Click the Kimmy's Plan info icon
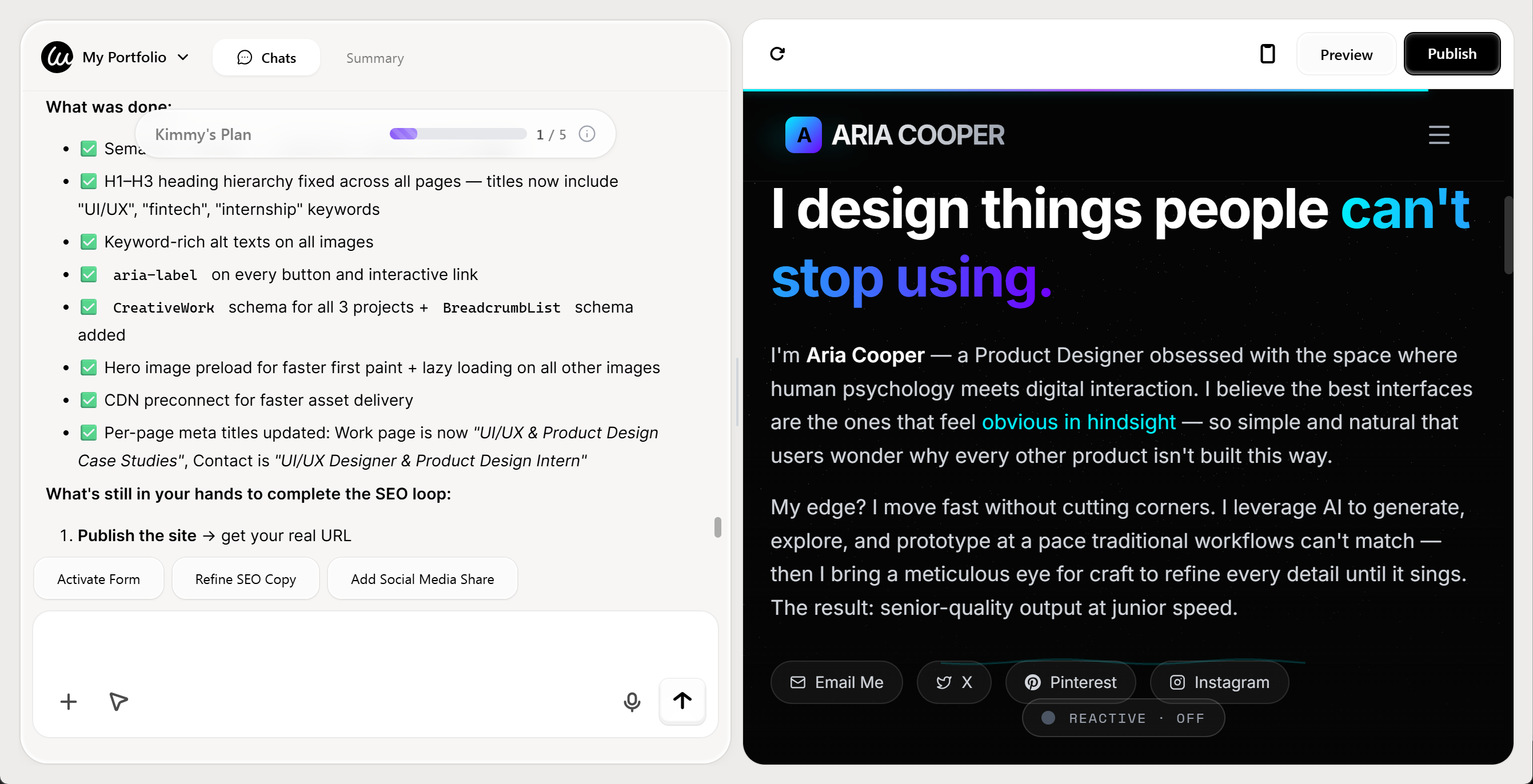The width and height of the screenshot is (1533, 784). (x=587, y=134)
